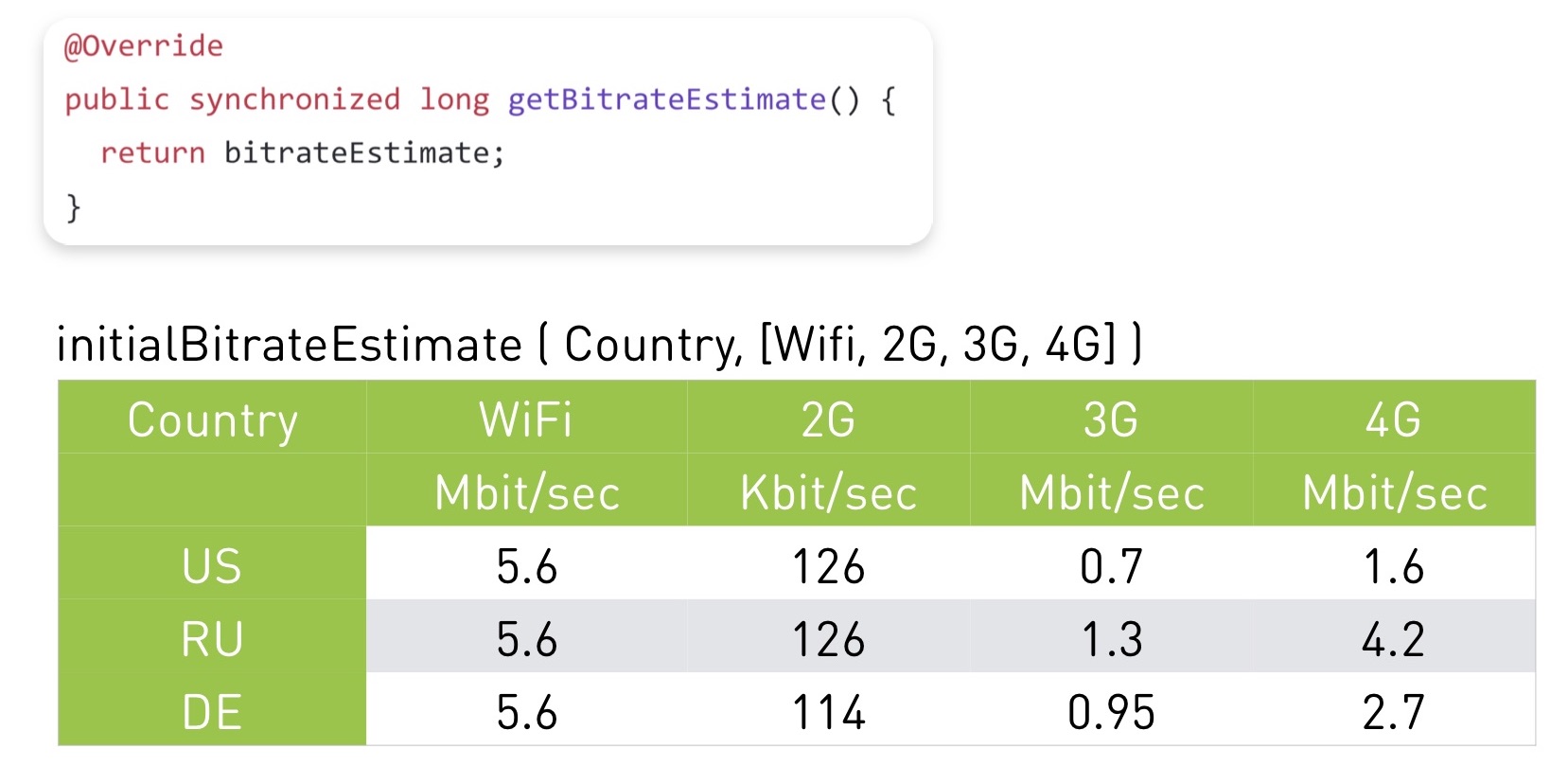Select the DE 3G value 0.95
1568x766 pixels.
[x=1111, y=712]
